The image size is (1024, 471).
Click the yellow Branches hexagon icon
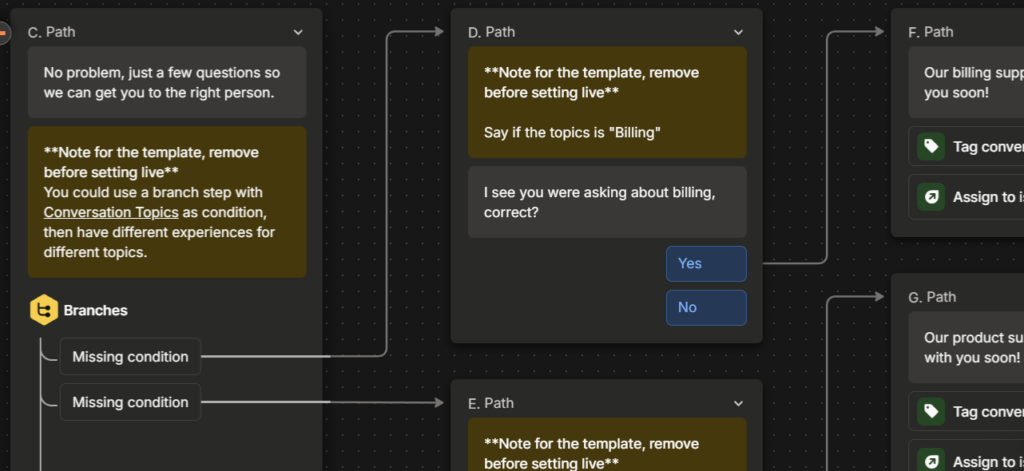click(x=43, y=311)
